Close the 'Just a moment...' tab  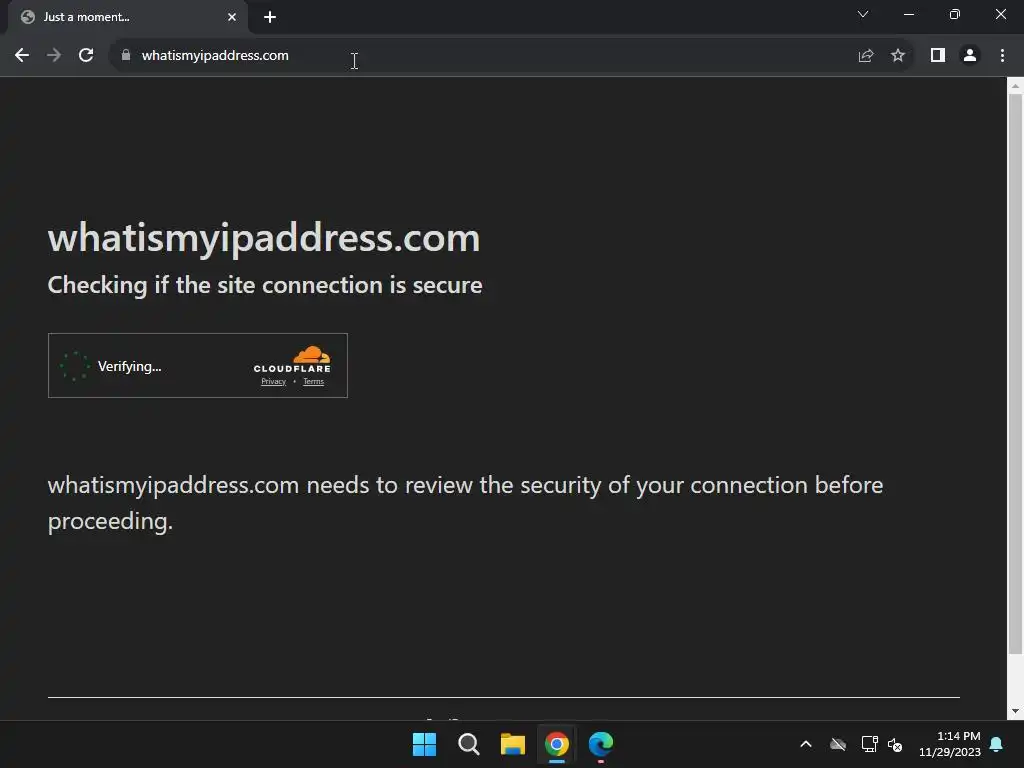coord(232,17)
